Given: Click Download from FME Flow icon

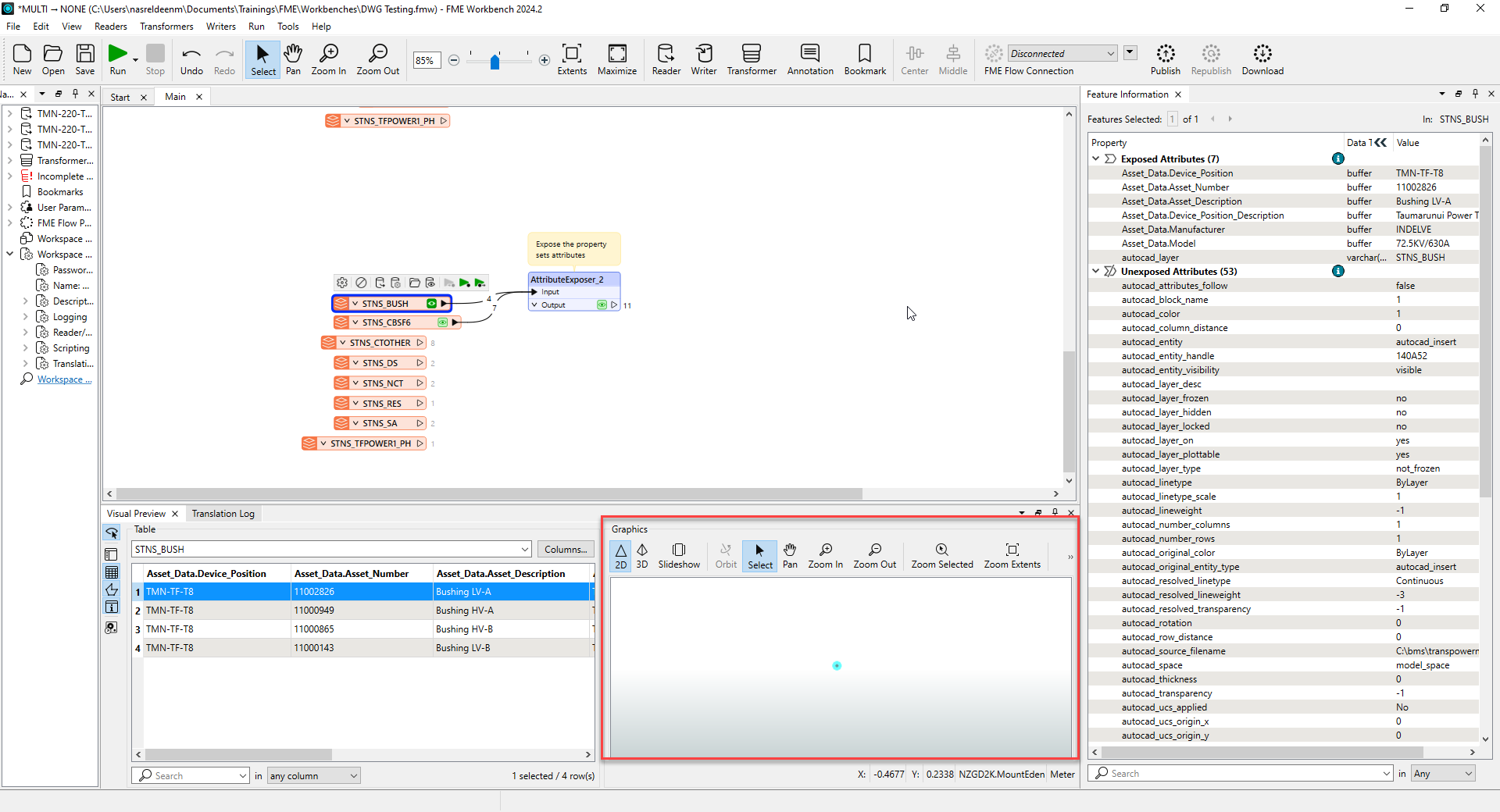Looking at the screenshot, I should click(x=1262, y=59).
